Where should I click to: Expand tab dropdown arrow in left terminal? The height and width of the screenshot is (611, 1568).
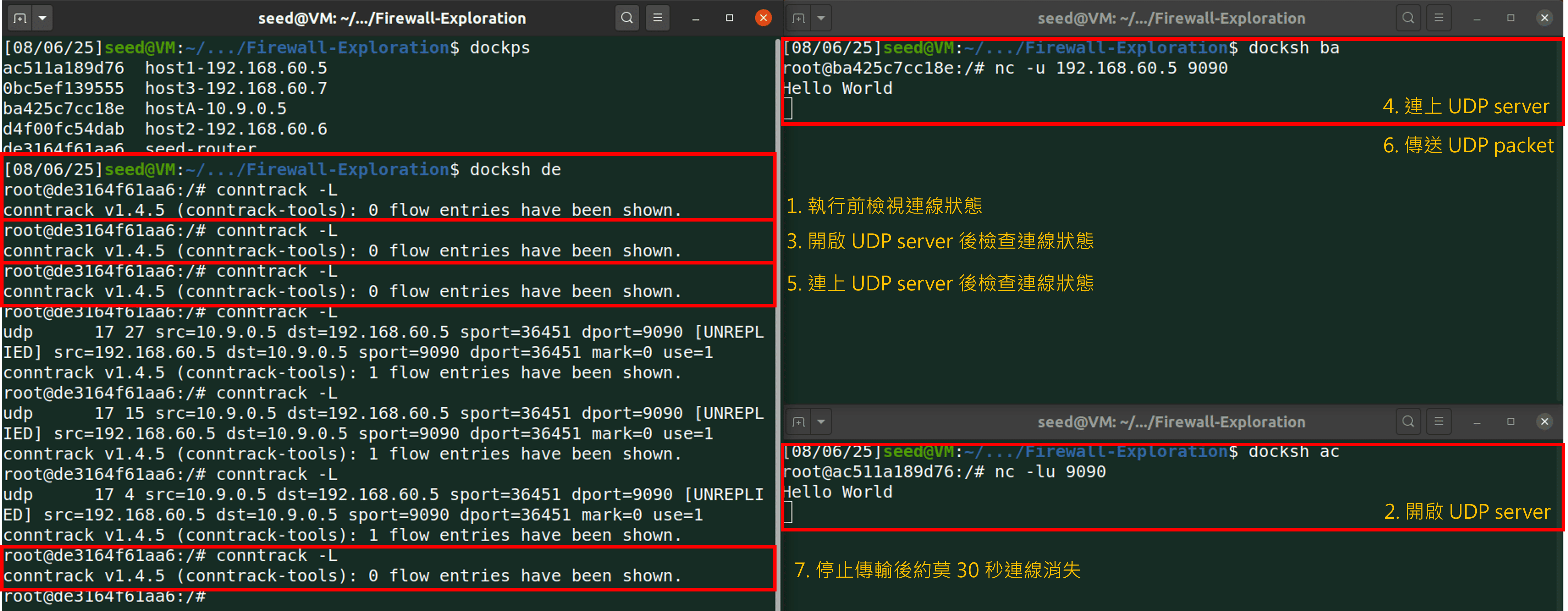click(42, 18)
